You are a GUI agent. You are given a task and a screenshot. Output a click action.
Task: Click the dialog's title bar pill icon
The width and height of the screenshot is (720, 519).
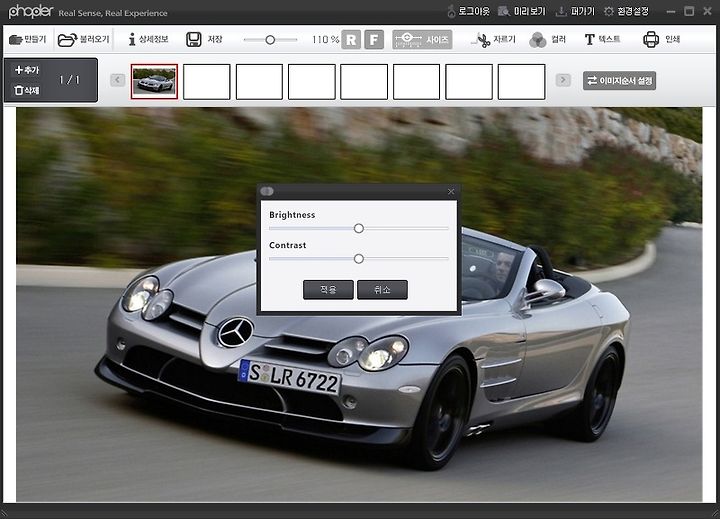[x=267, y=191]
